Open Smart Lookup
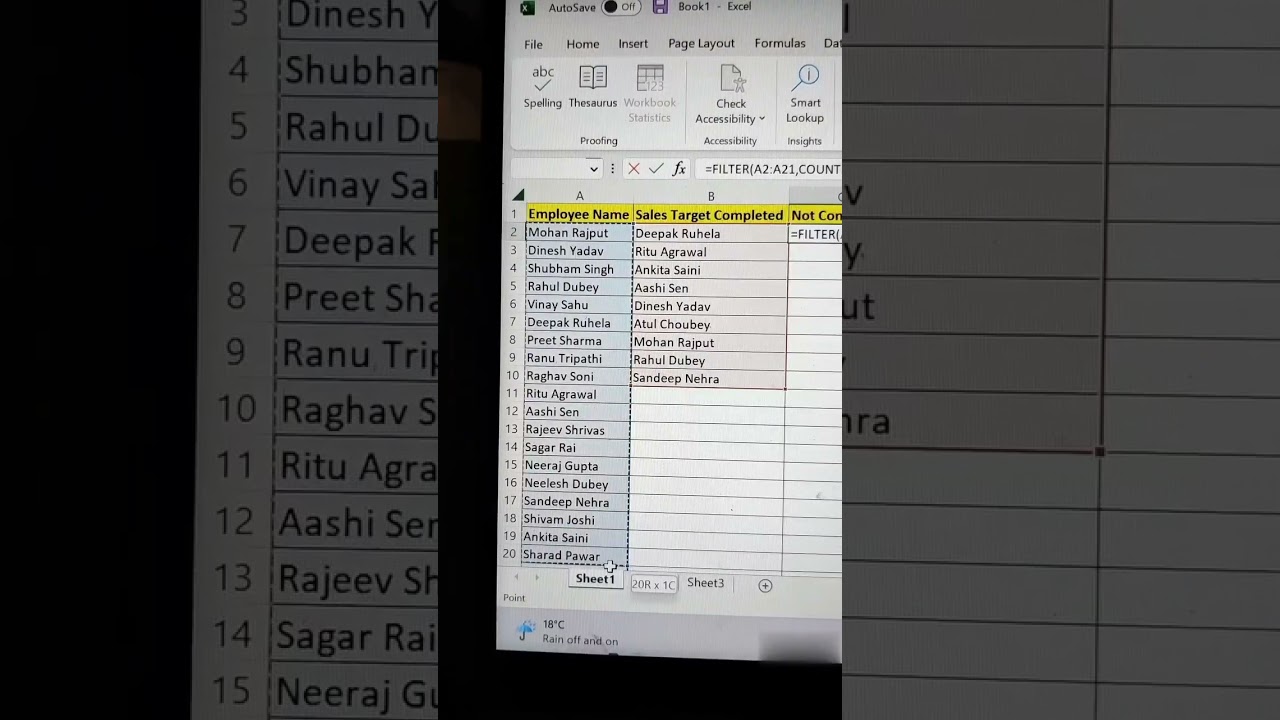1280x720 pixels. [x=805, y=94]
